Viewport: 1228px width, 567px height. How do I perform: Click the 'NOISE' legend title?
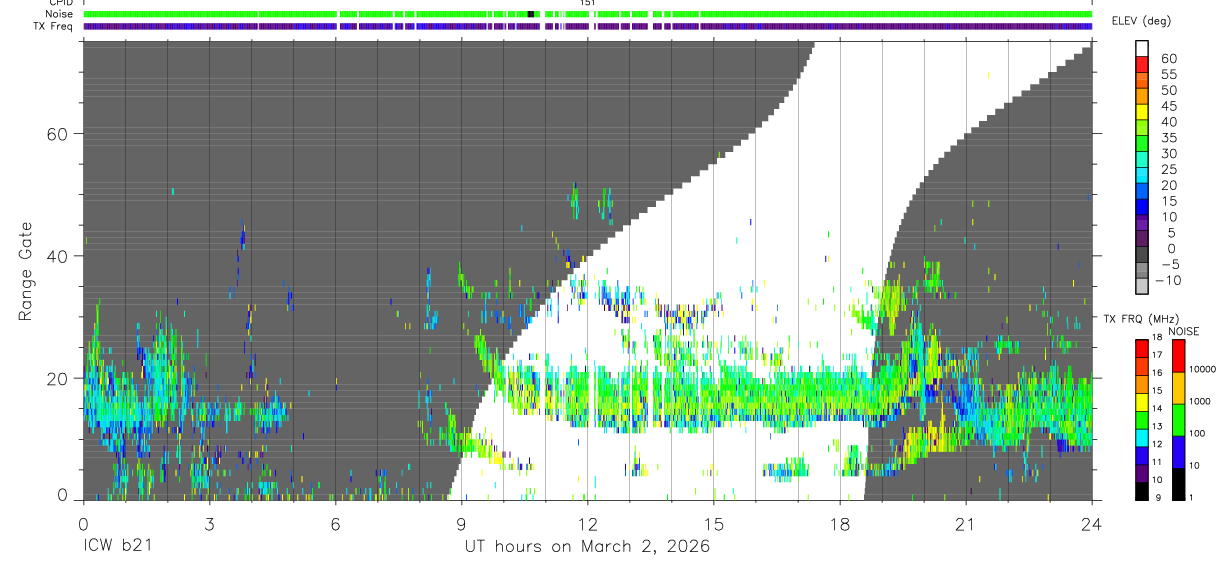coord(1183,331)
